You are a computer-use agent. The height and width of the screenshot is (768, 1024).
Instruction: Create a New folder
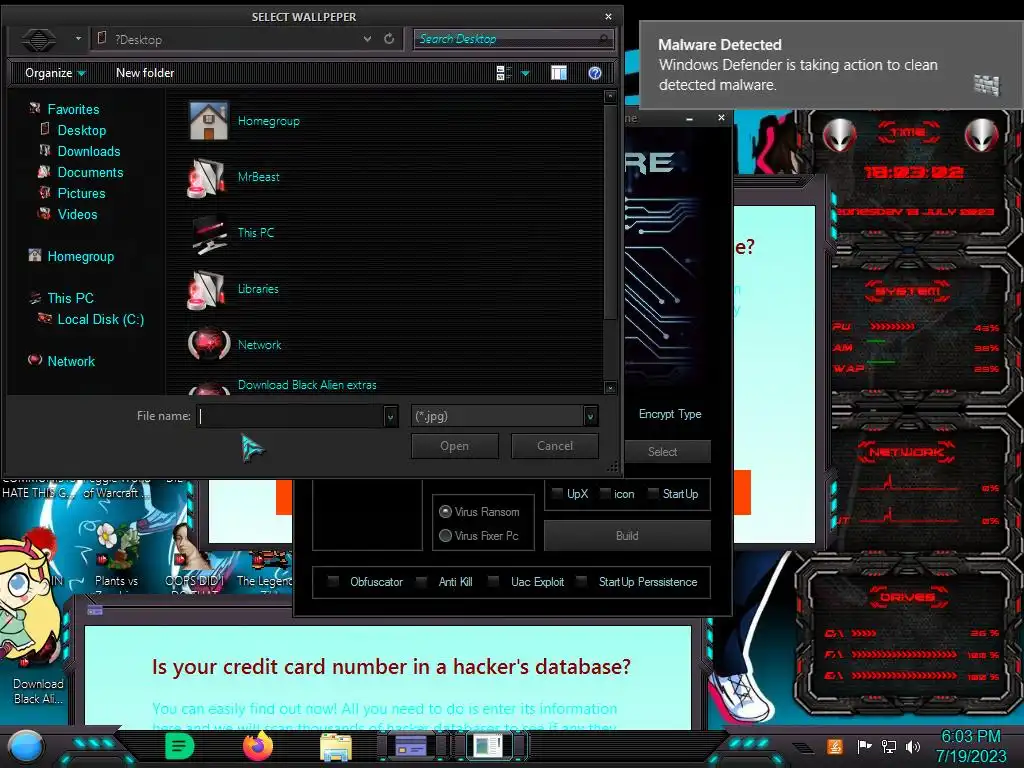pos(145,73)
